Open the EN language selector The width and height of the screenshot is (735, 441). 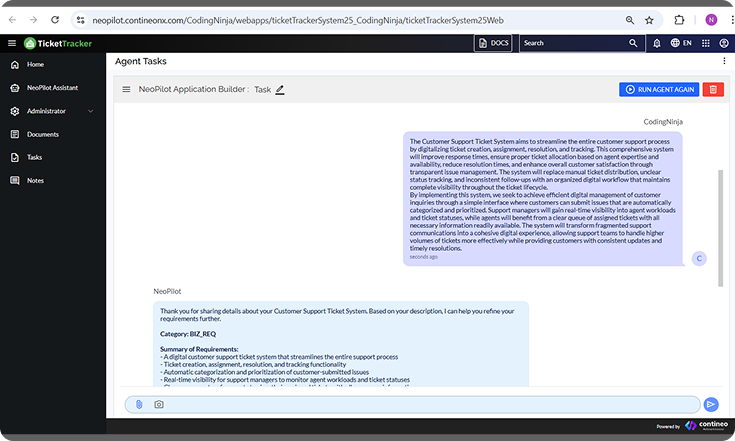pyautogui.click(x=681, y=43)
